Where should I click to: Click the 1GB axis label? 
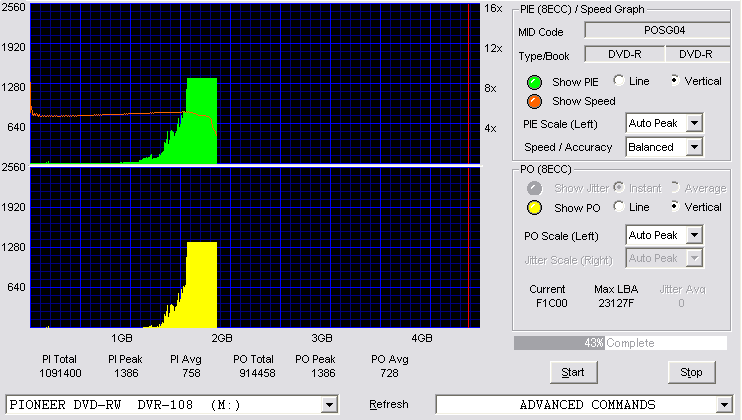[122, 339]
